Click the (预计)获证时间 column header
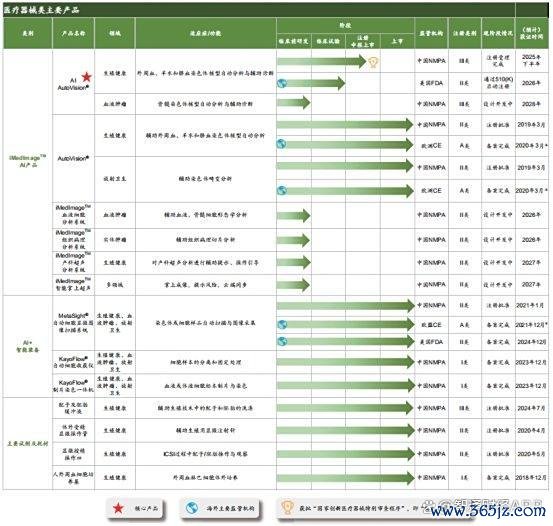Image resolution: width=553 pixels, height=526 pixels. (531, 33)
